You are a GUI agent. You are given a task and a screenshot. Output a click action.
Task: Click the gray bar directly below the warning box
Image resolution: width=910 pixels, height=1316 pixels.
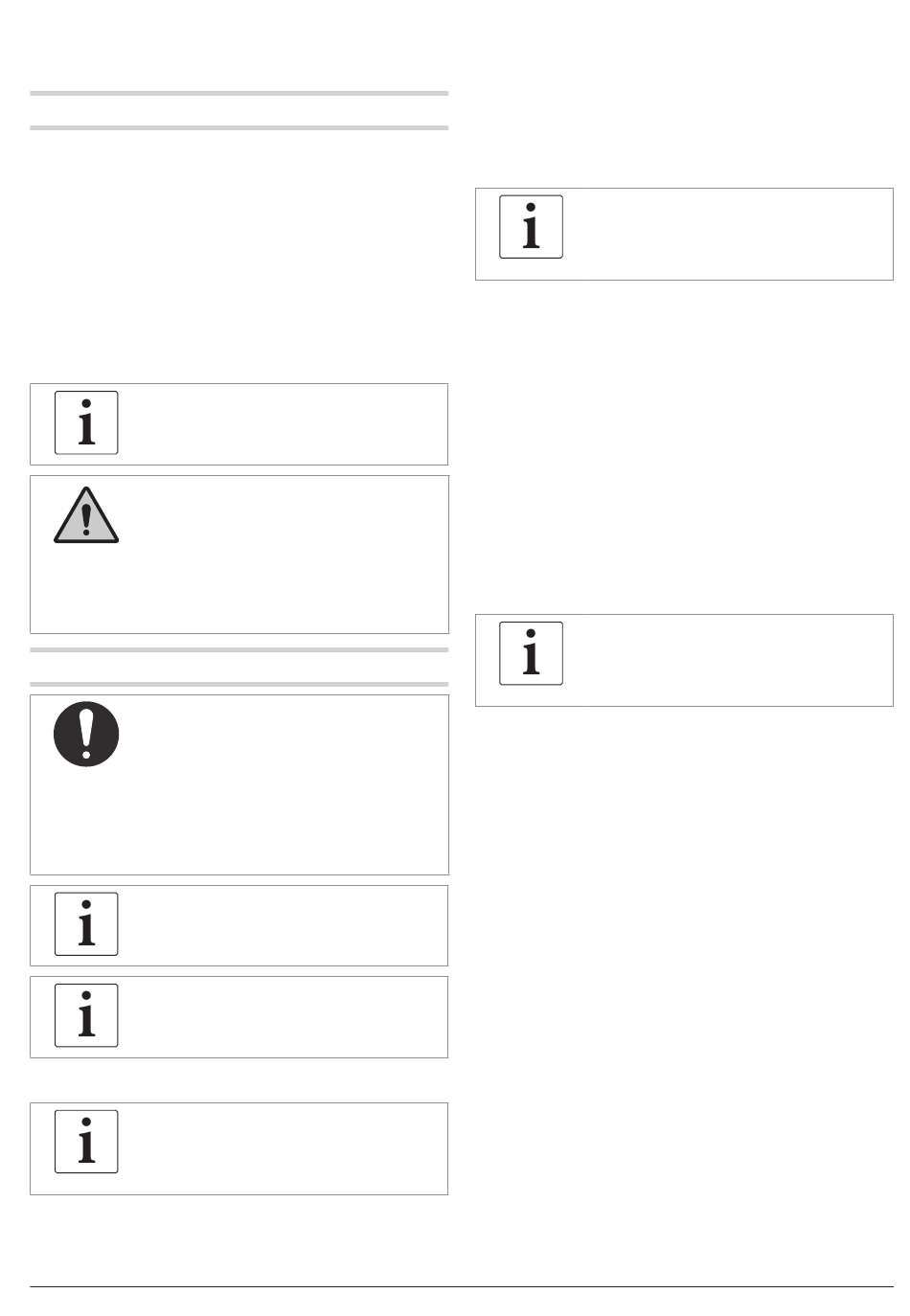(x=239, y=649)
